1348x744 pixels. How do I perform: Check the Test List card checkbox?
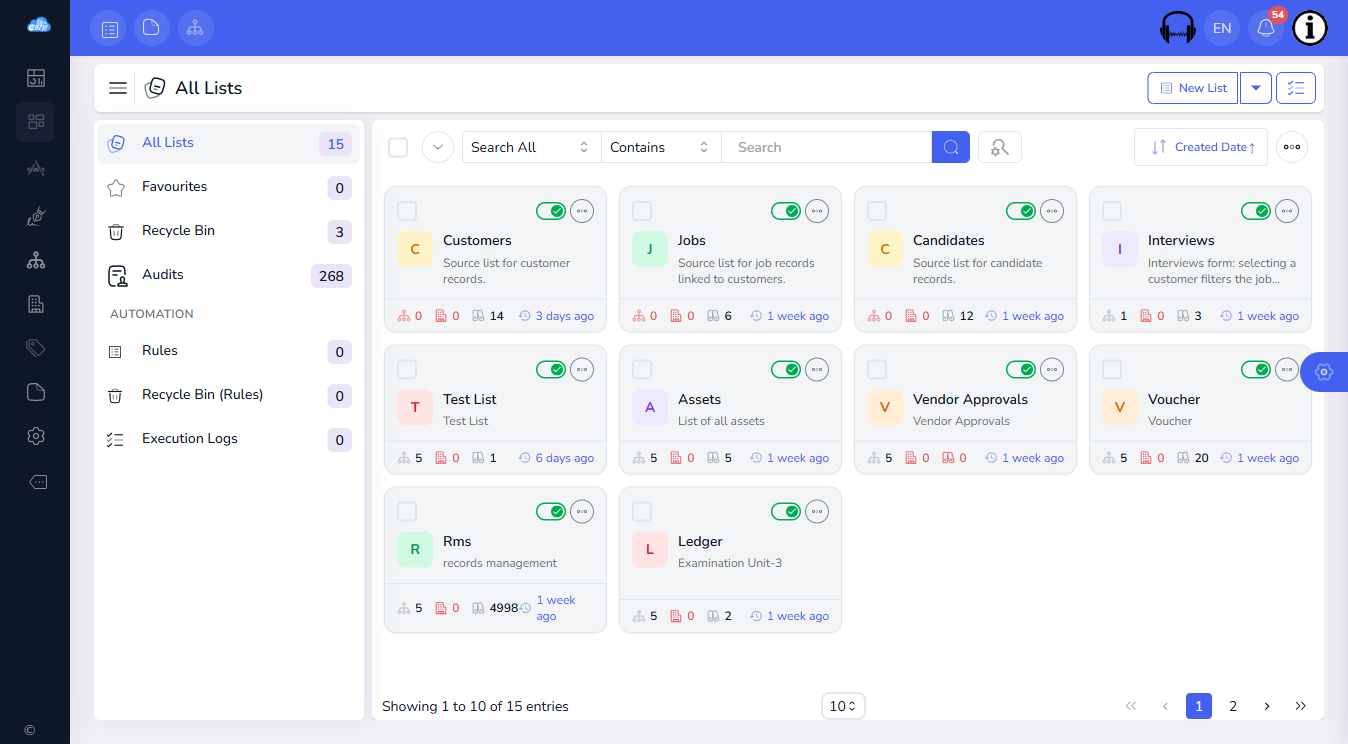point(407,370)
